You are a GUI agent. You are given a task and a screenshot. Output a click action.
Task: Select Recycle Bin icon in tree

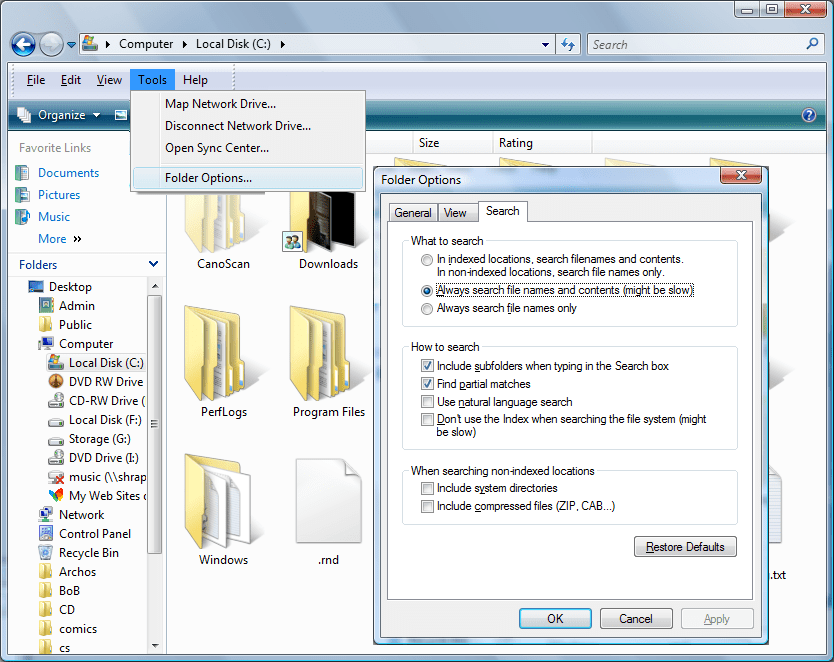[46, 552]
